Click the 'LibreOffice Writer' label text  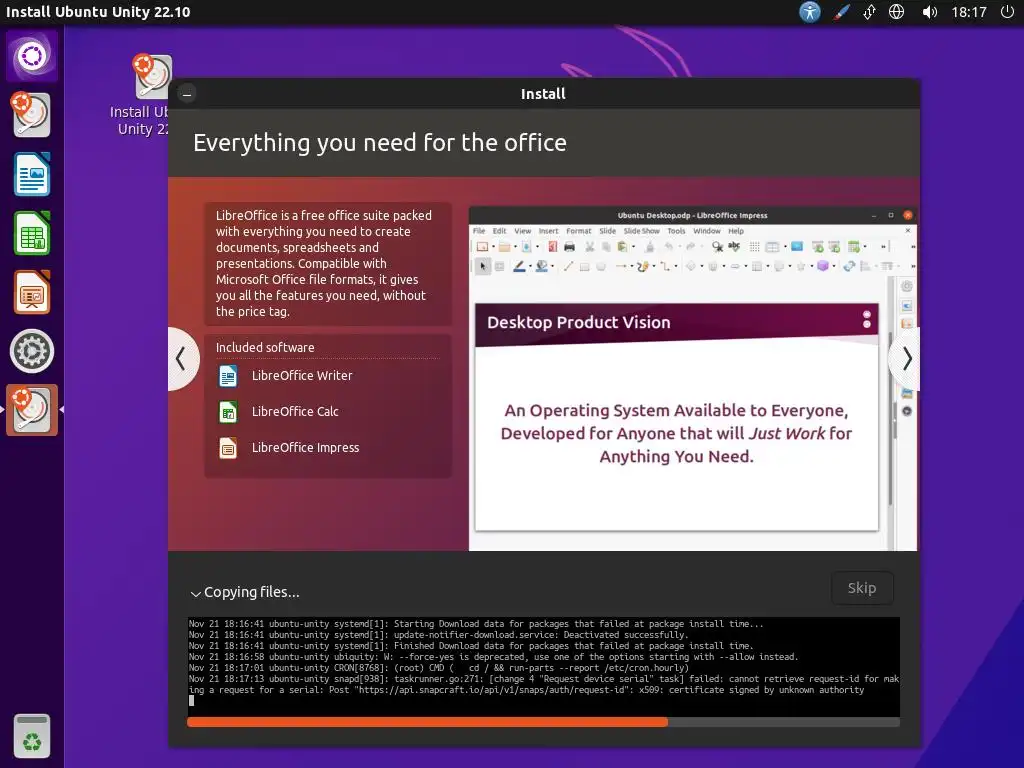(x=302, y=376)
